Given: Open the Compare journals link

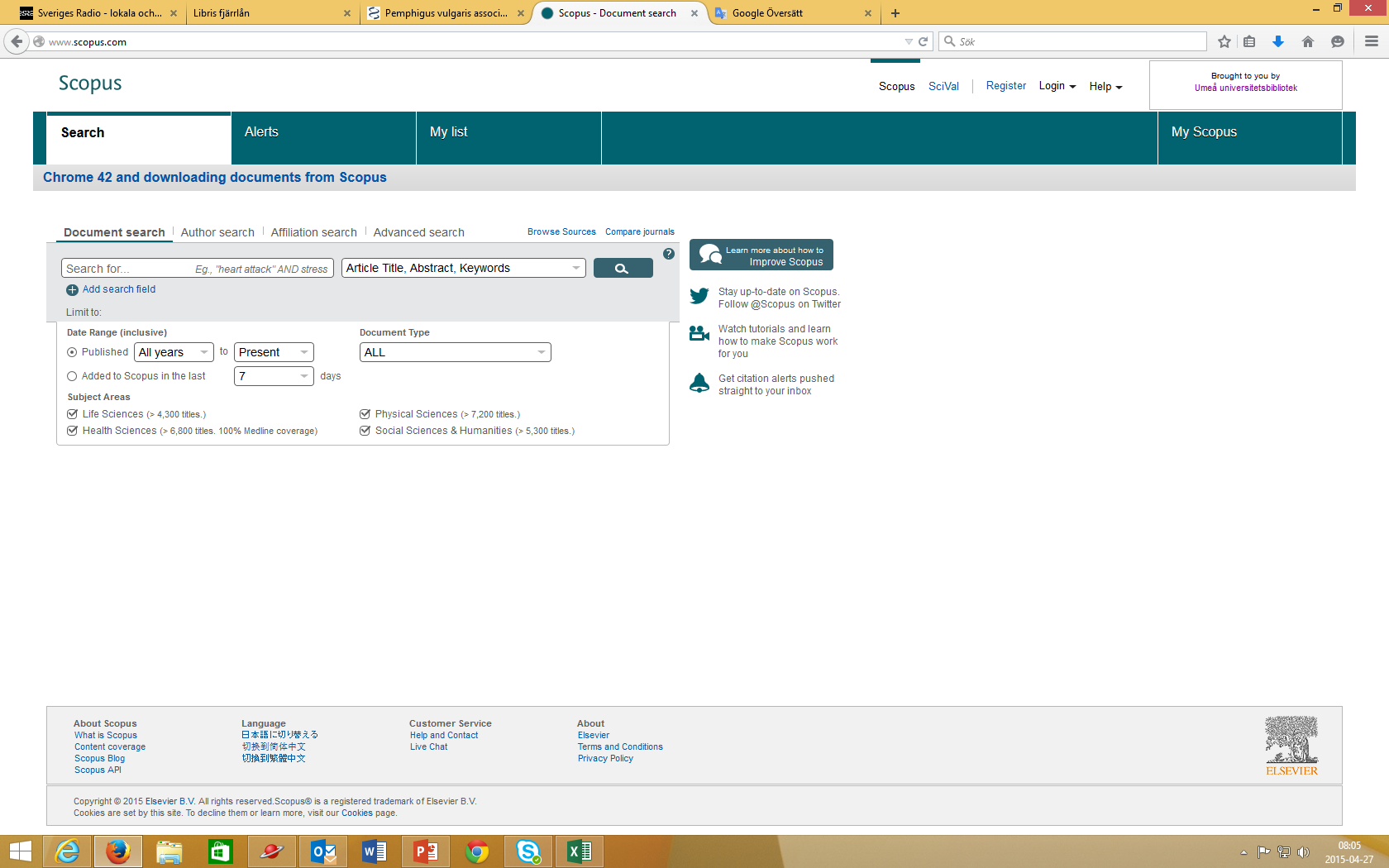Looking at the screenshot, I should pos(640,231).
